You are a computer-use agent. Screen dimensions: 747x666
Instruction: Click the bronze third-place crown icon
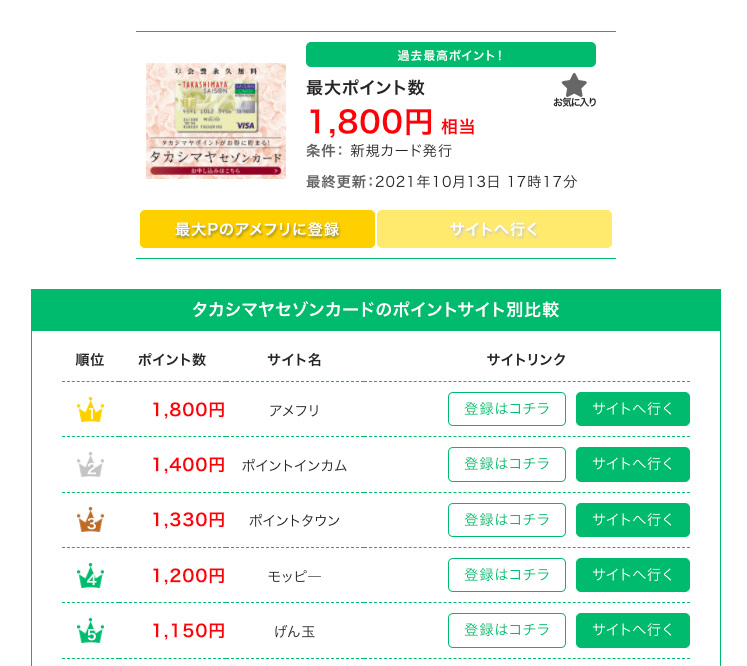(x=90, y=521)
